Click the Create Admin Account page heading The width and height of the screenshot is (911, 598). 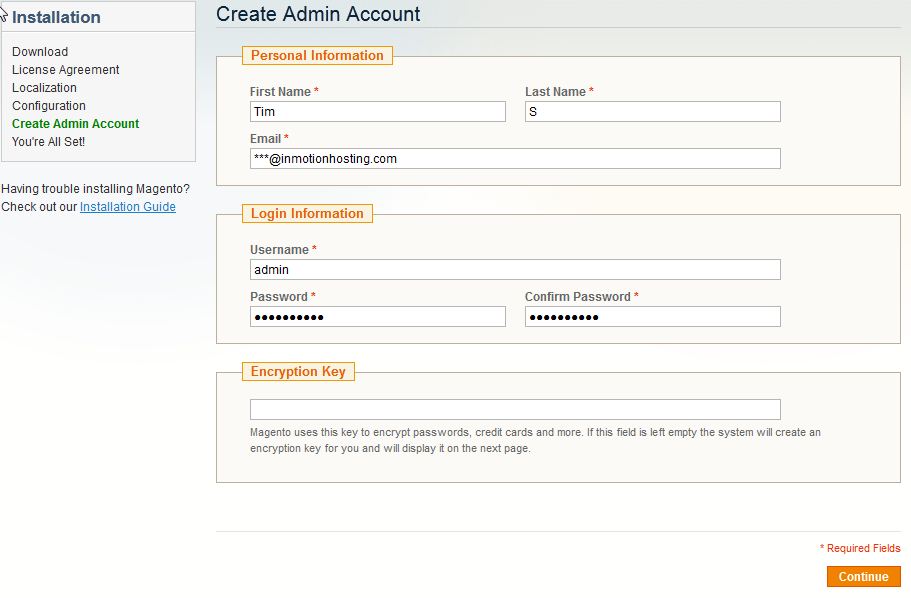point(318,14)
